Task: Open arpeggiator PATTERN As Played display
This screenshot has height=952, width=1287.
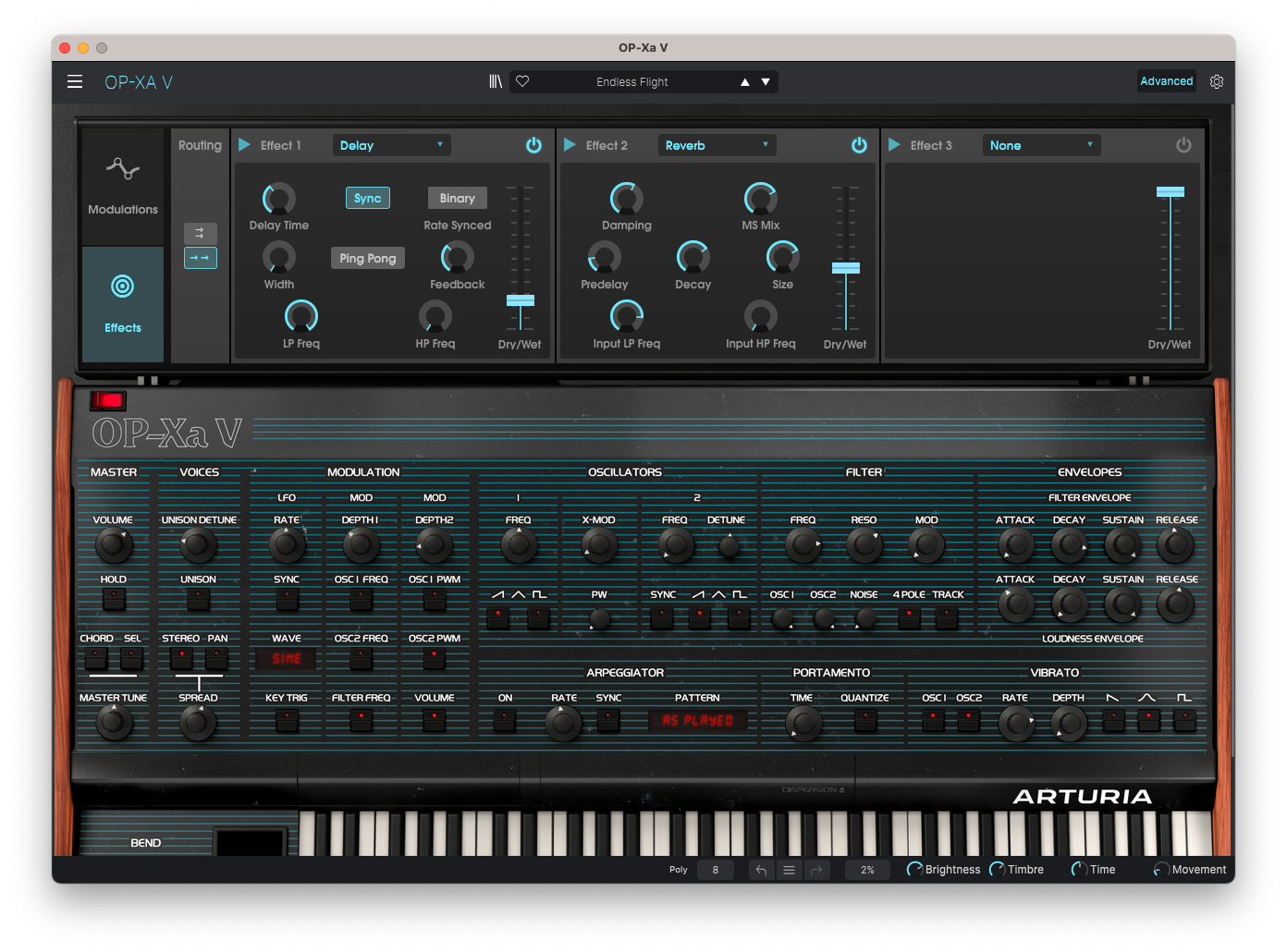Action: (x=698, y=720)
